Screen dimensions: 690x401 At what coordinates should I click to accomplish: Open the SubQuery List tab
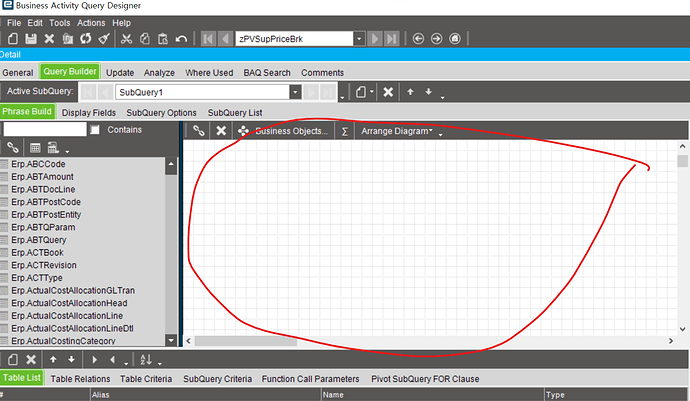point(235,113)
